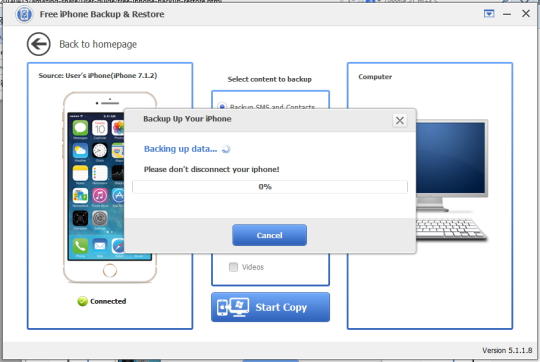Image resolution: width=540 pixels, height=362 pixels.
Task: Click the Back to homepage text link
Action: (x=98, y=44)
